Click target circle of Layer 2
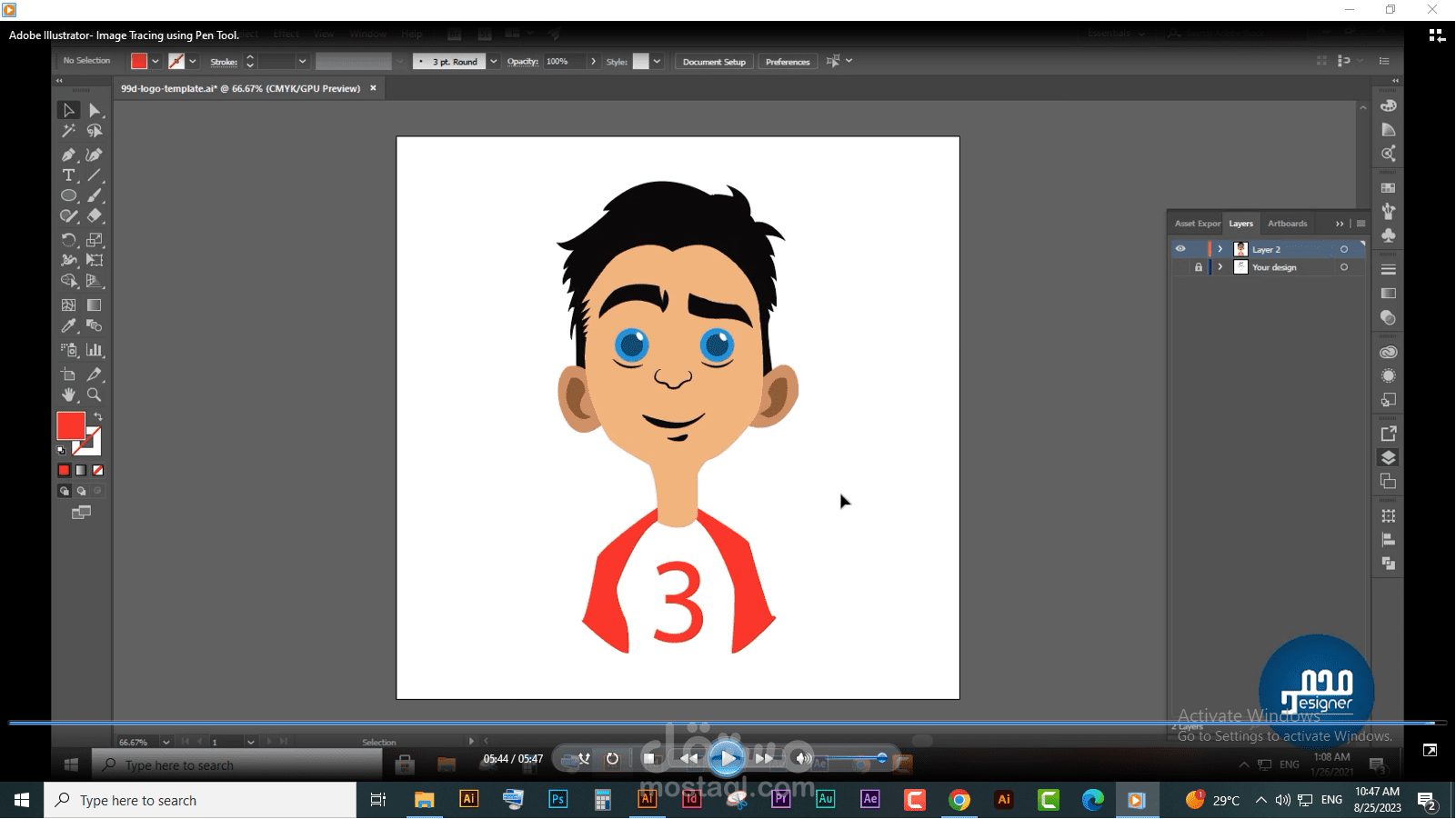This screenshot has width=1456, height=819. pyautogui.click(x=1344, y=249)
